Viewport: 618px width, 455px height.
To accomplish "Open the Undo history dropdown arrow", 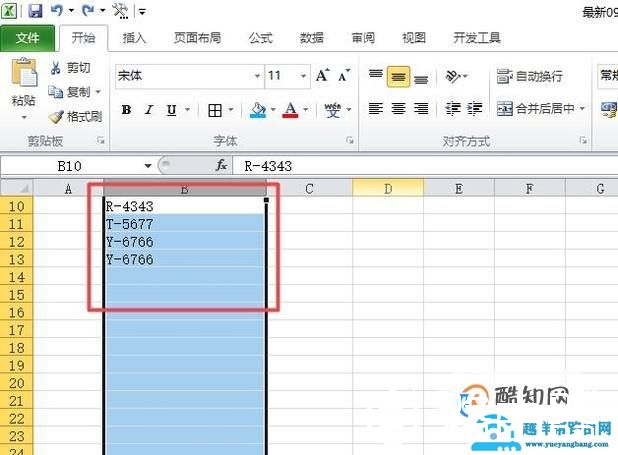I will coord(71,11).
